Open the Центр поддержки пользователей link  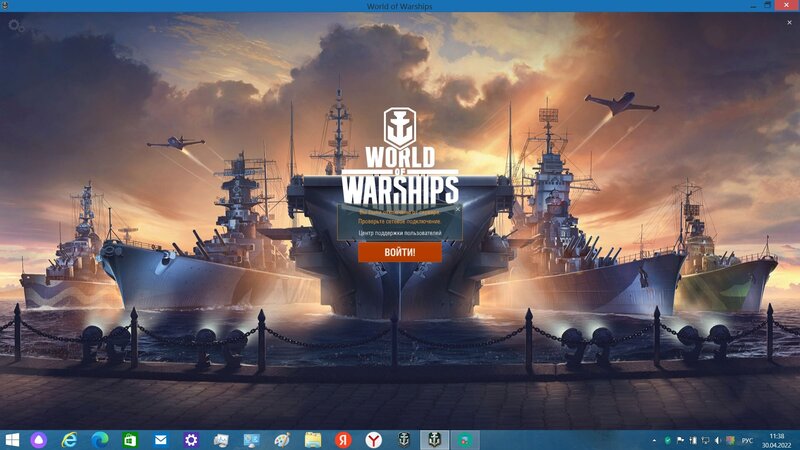point(400,233)
